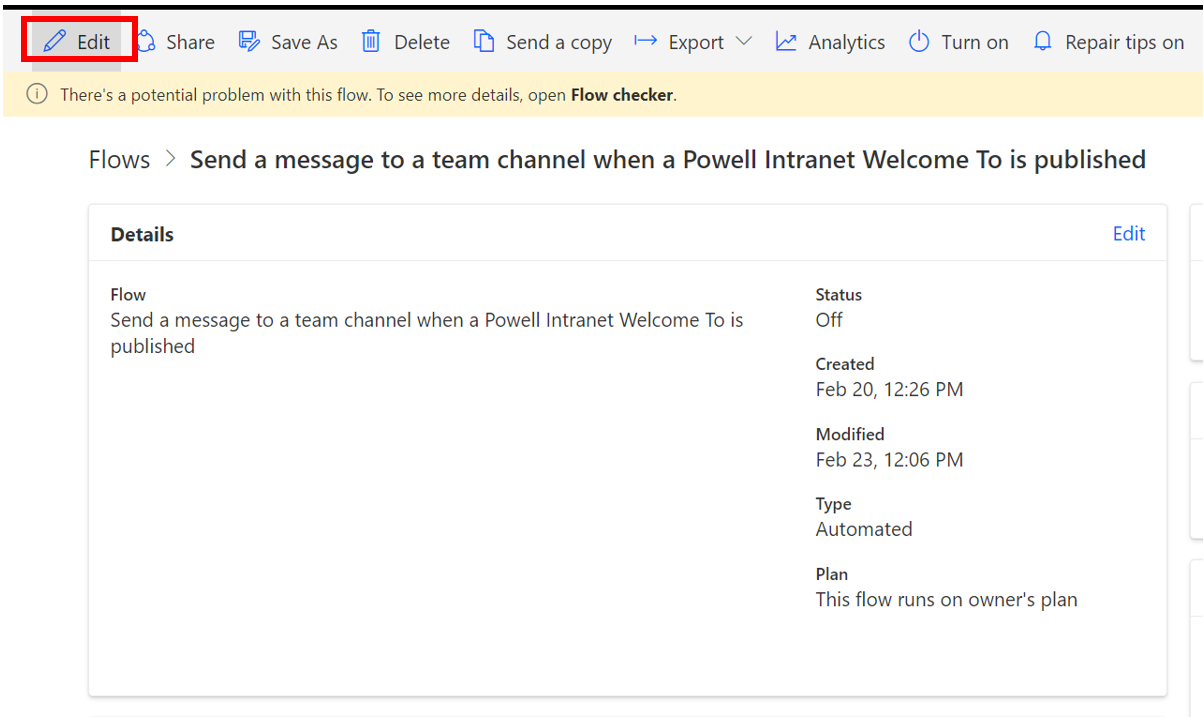Click the Delete trash can icon
The image size is (1204, 717).
coord(371,42)
